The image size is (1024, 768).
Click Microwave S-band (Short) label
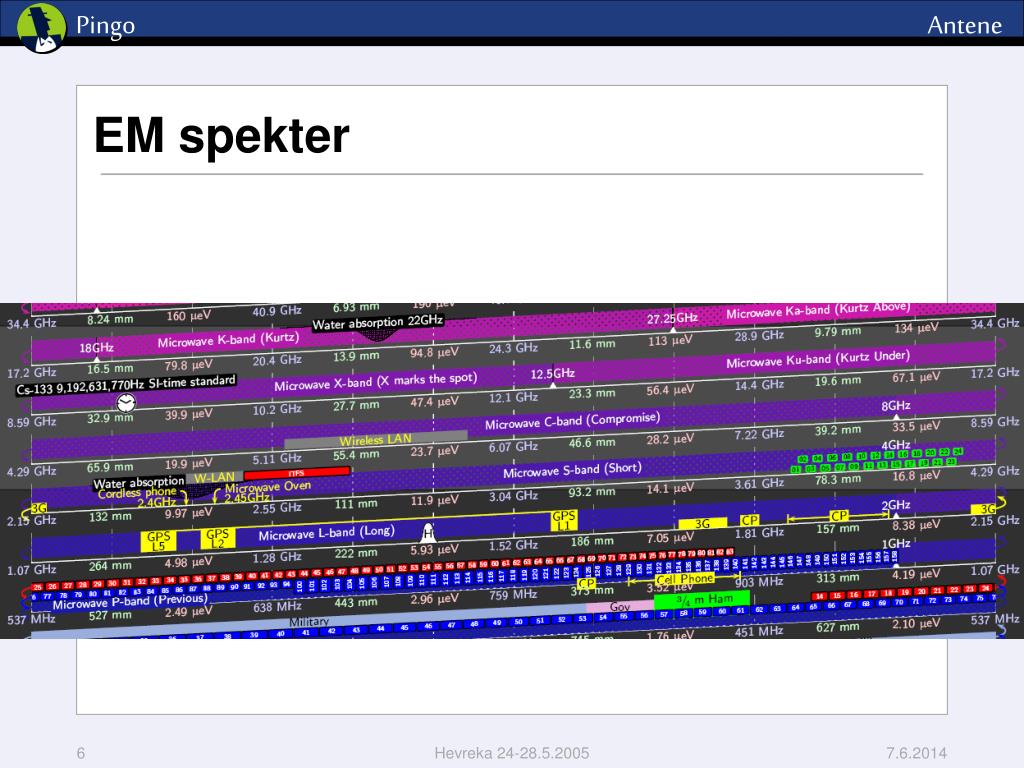(572, 470)
